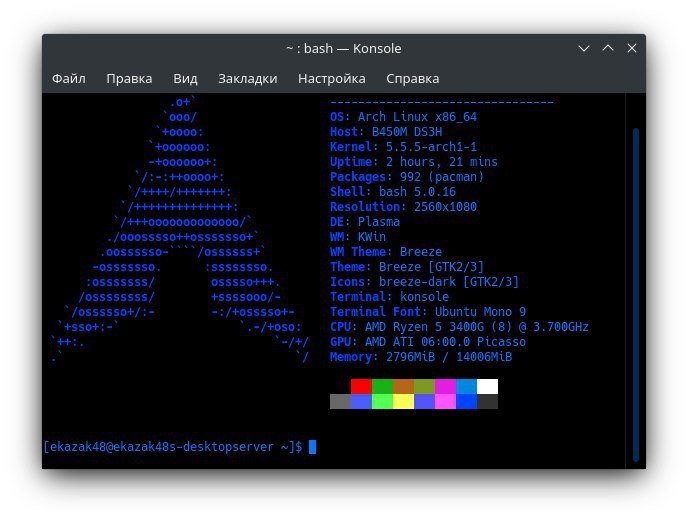688x519 pixels.
Task: Click the white color block
Action: [x=487, y=387]
